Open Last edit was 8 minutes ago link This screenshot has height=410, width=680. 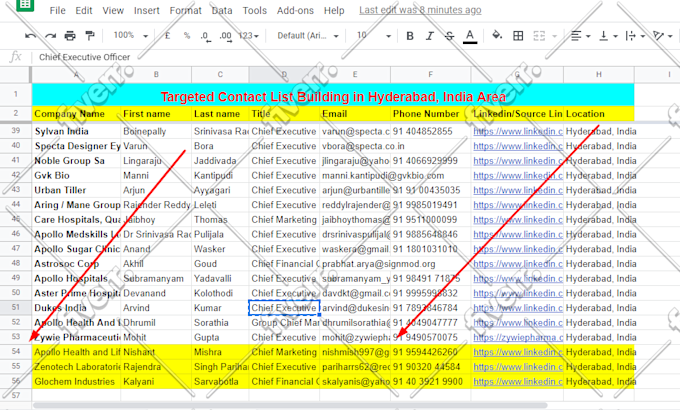coord(420,10)
